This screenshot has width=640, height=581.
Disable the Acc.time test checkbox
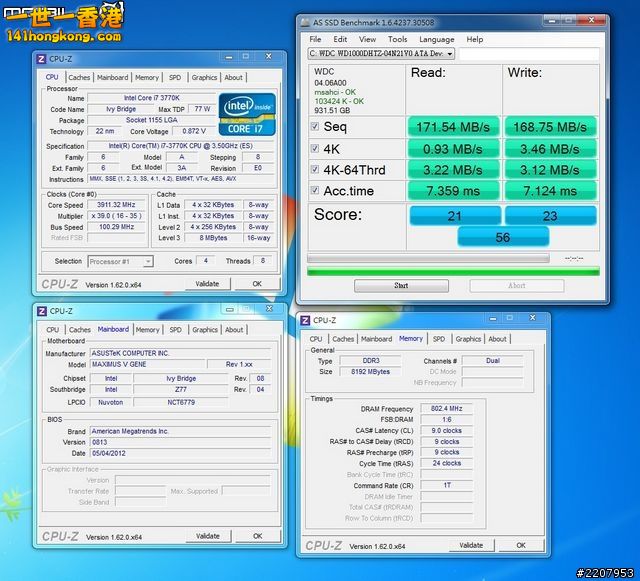315,191
